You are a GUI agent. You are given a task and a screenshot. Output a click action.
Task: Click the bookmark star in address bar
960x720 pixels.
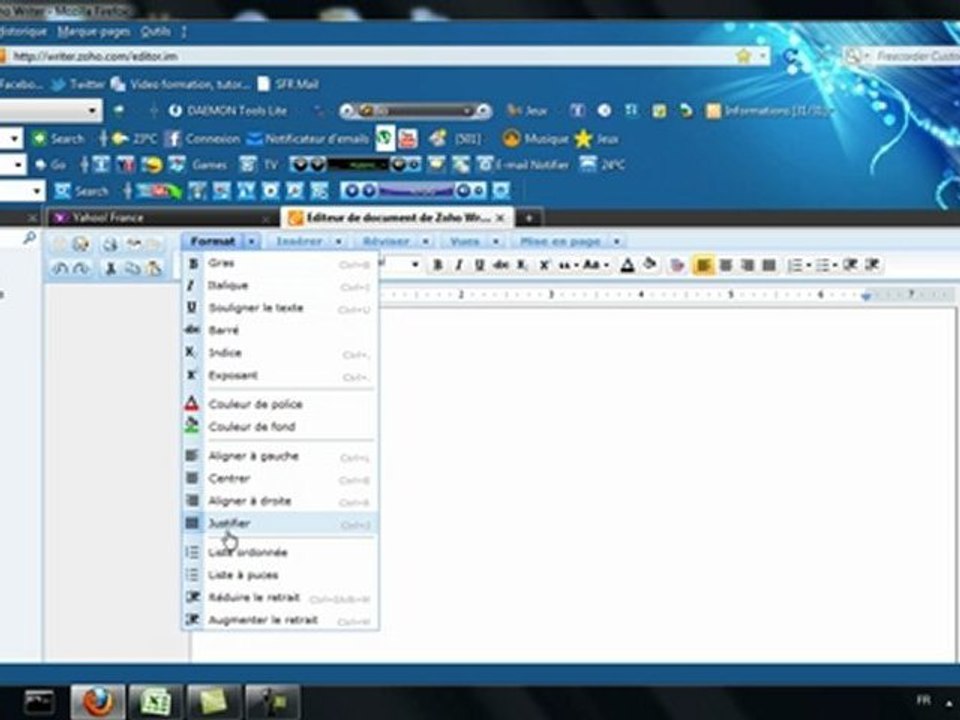(743, 56)
